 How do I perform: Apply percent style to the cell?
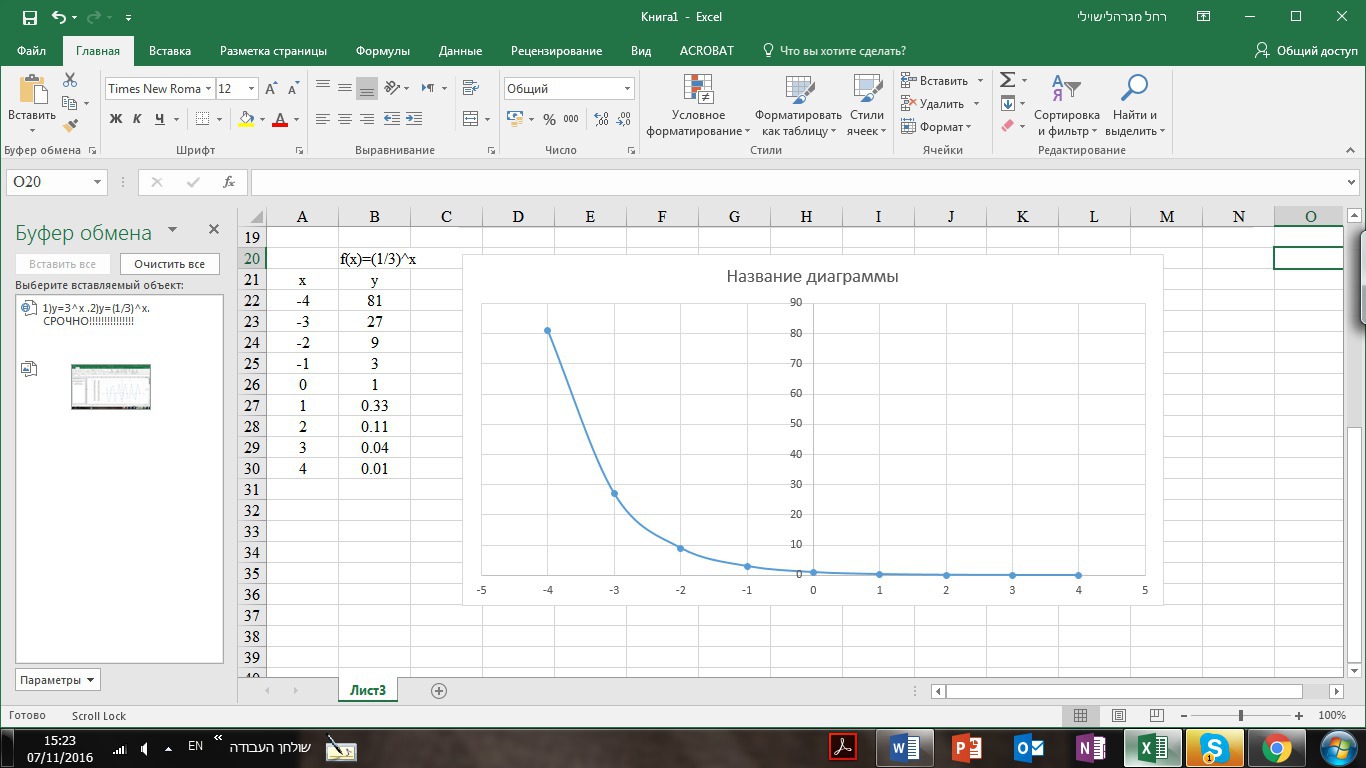tap(549, 119)
